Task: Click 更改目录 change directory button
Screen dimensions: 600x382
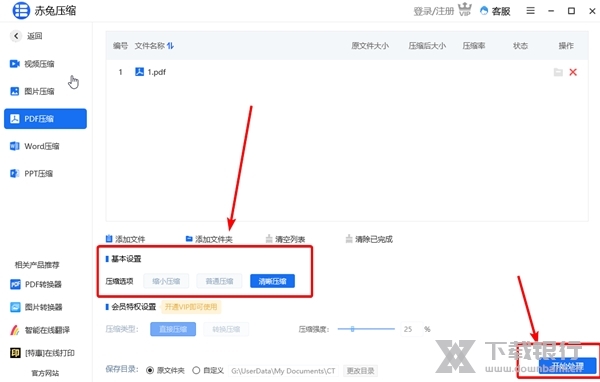Action: (360, 371)
